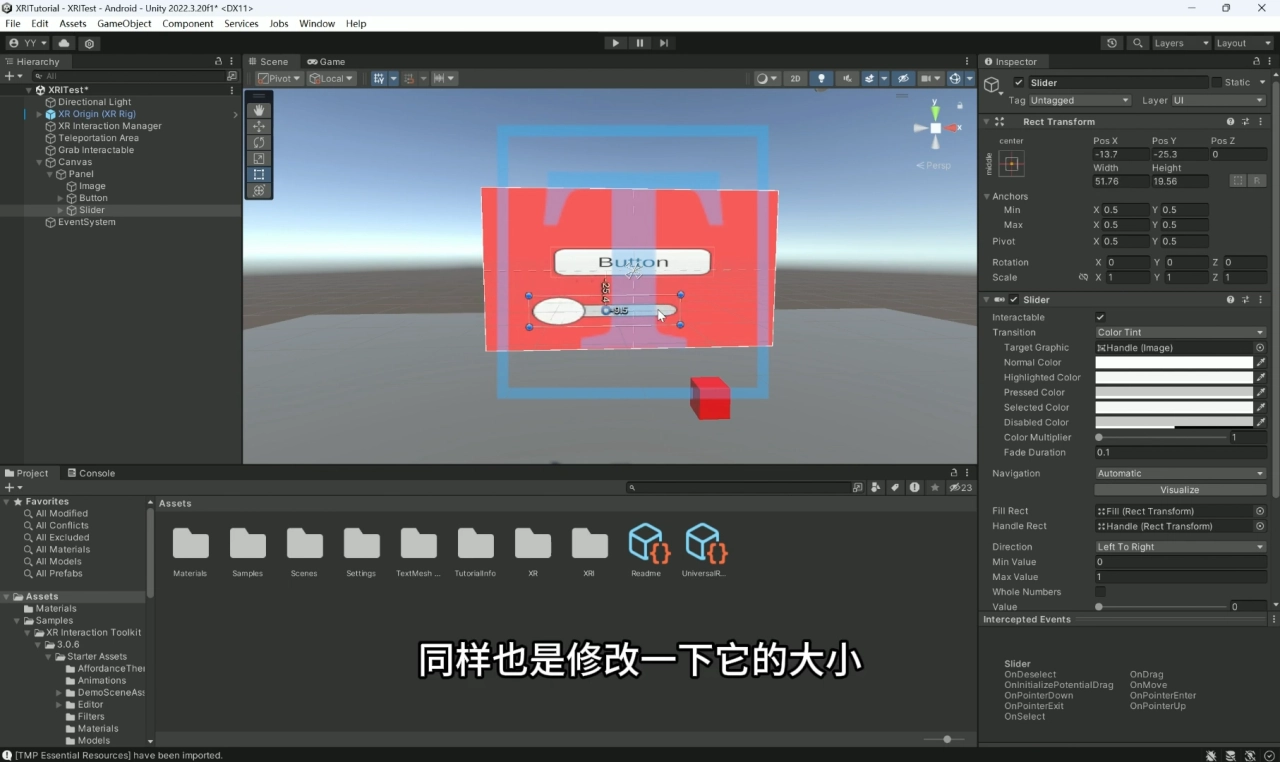Enable the Slider object active checkbox
Screen dimensions: 1280x762
(1018, 83)
